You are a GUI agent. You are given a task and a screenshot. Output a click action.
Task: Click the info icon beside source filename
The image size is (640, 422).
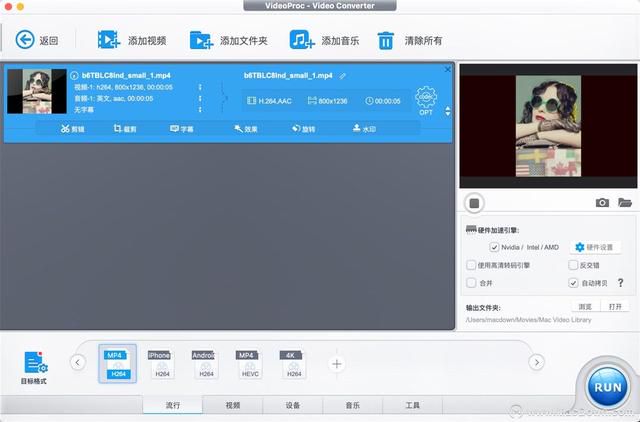[x=74, y=76]
